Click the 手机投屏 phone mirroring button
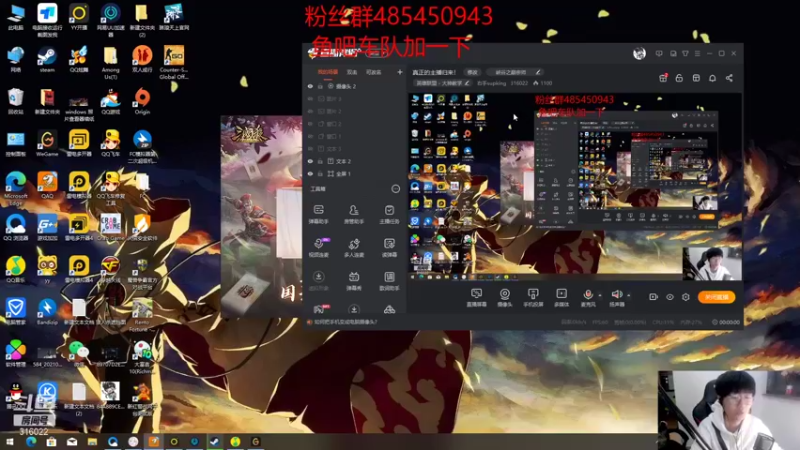800x450 pixels. pyautogui.click(x=533, y=297)
